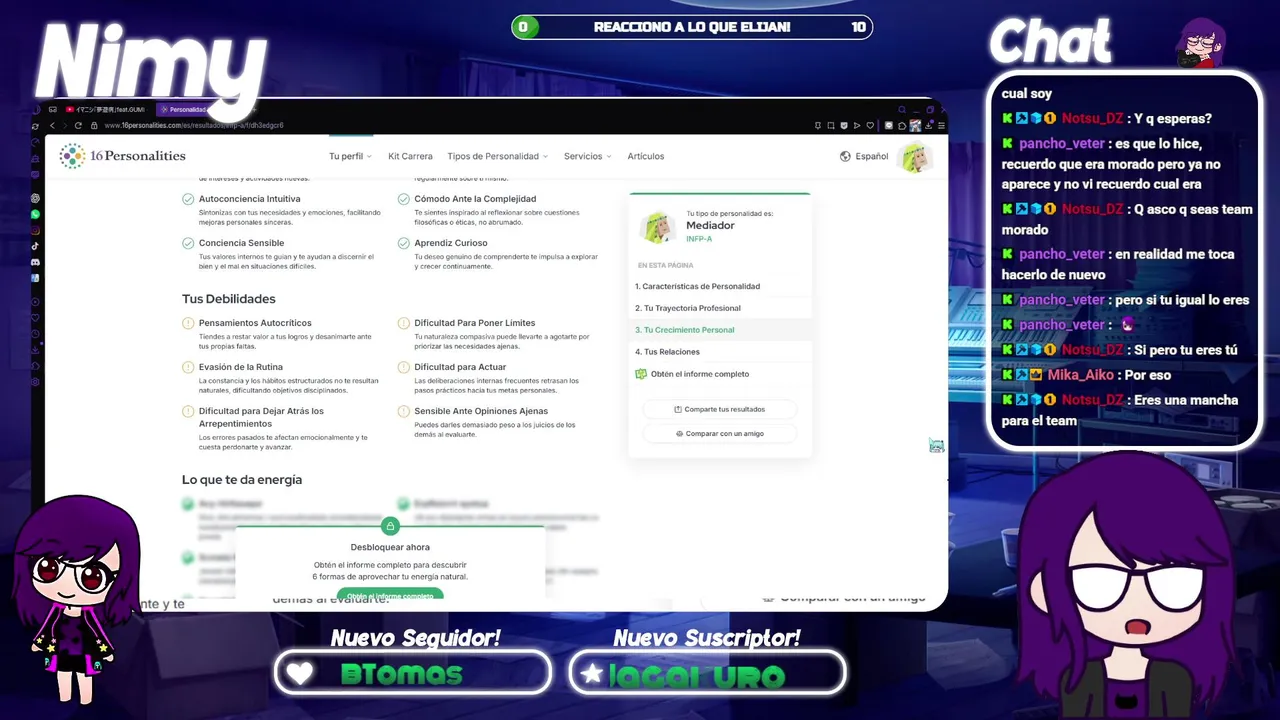Go to 1. Características de Personalidad

click(697, 286)
